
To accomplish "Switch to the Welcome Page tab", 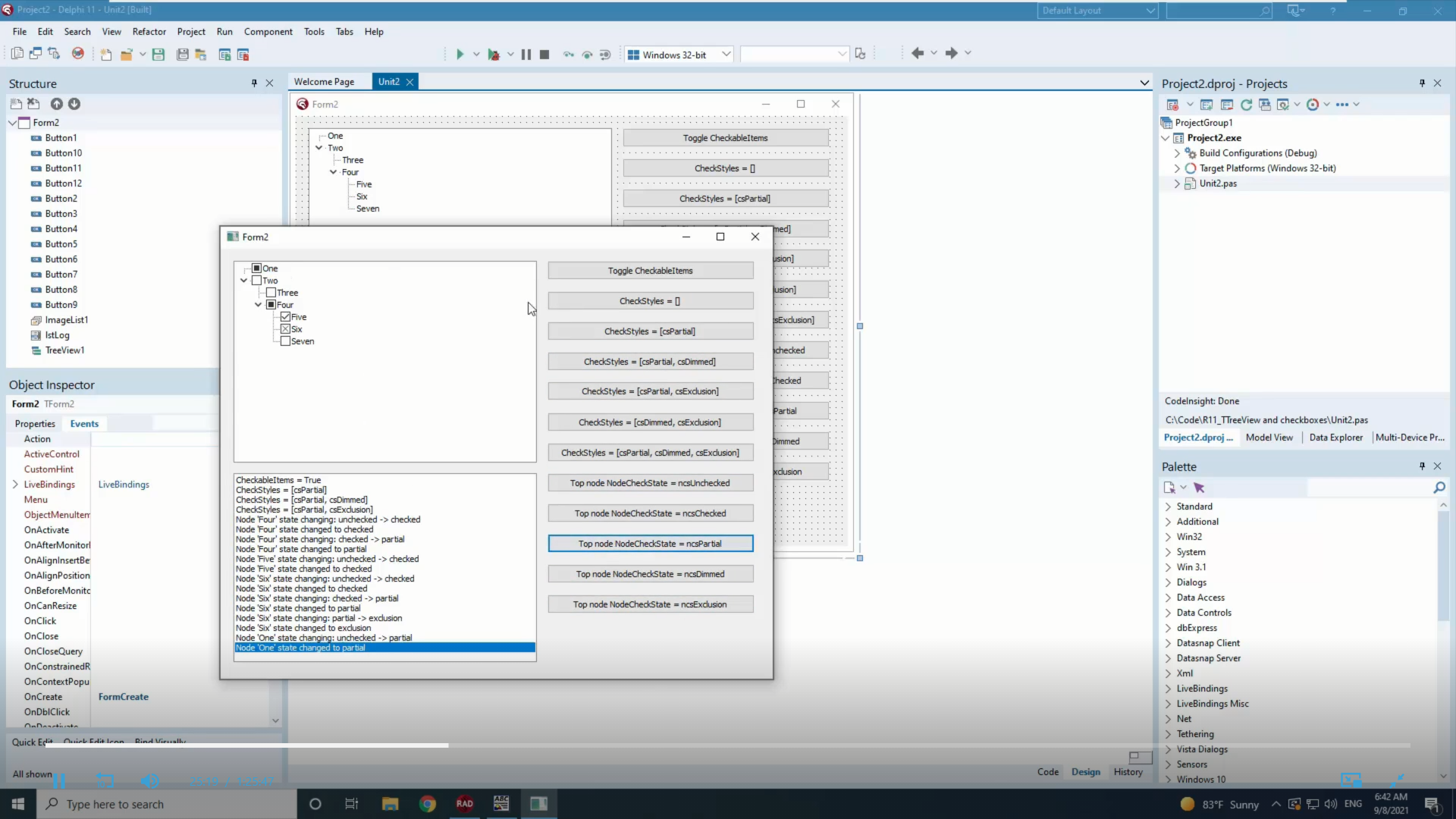I will pos(324,82).
